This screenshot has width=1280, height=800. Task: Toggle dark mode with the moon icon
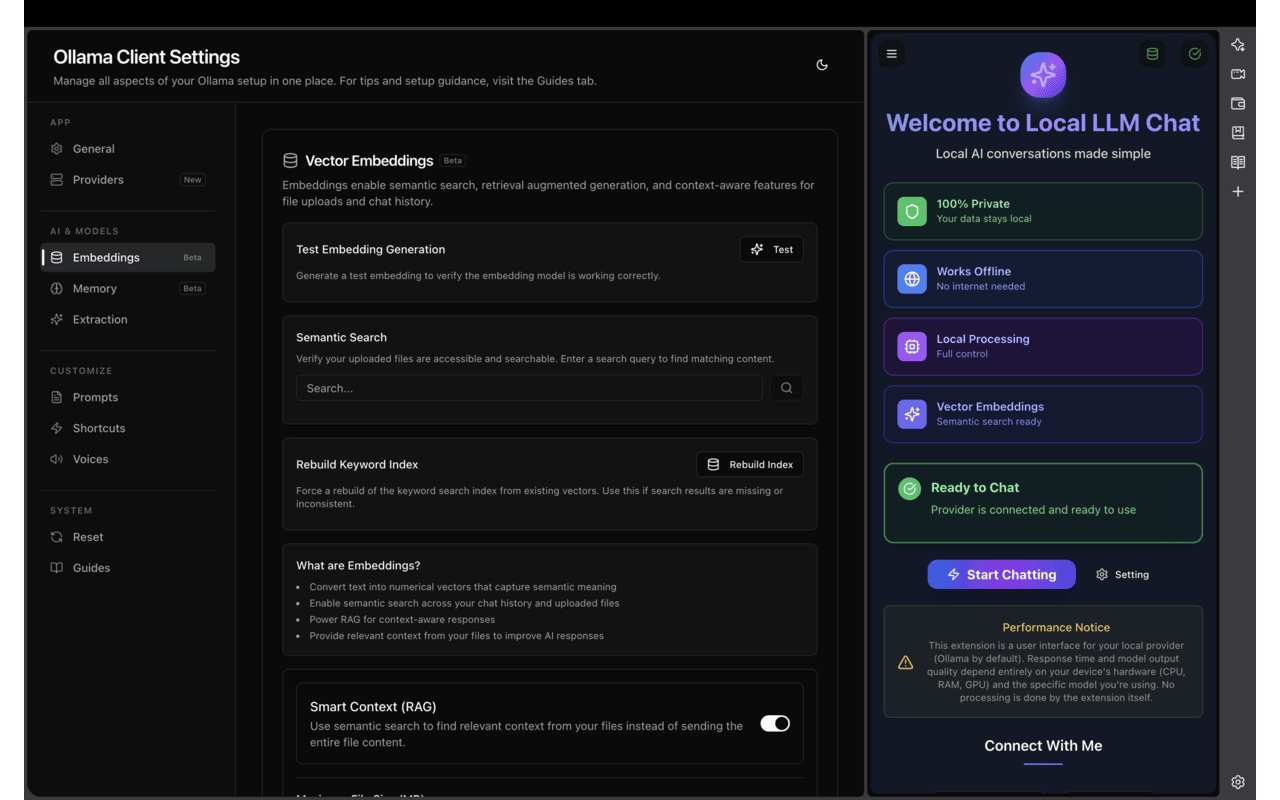coord(822,65)
